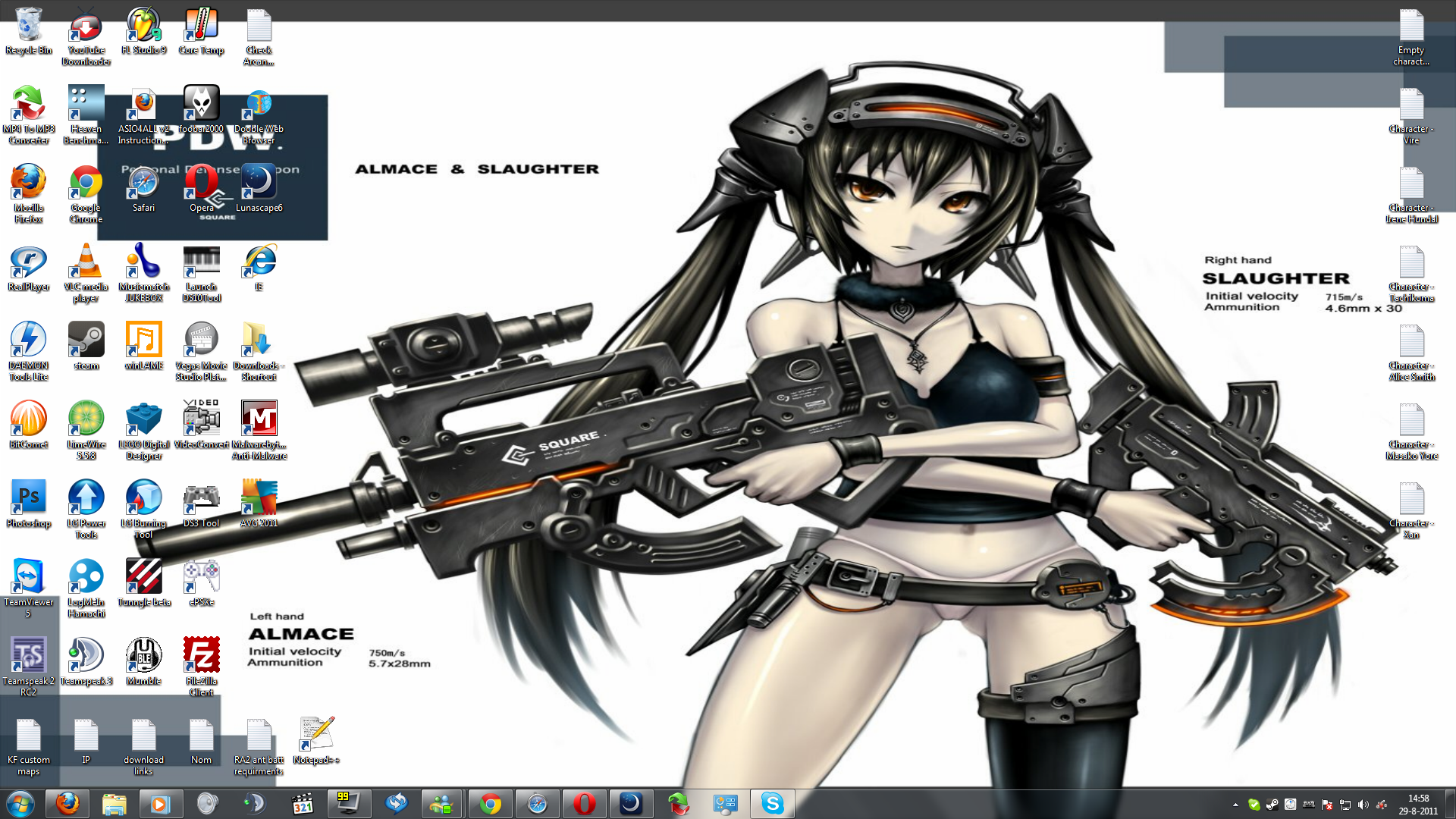Viewport: 1456px width, 819px height.
Task: Select the AVG 2011 desktop icon
Action: [x=259, y=504]
